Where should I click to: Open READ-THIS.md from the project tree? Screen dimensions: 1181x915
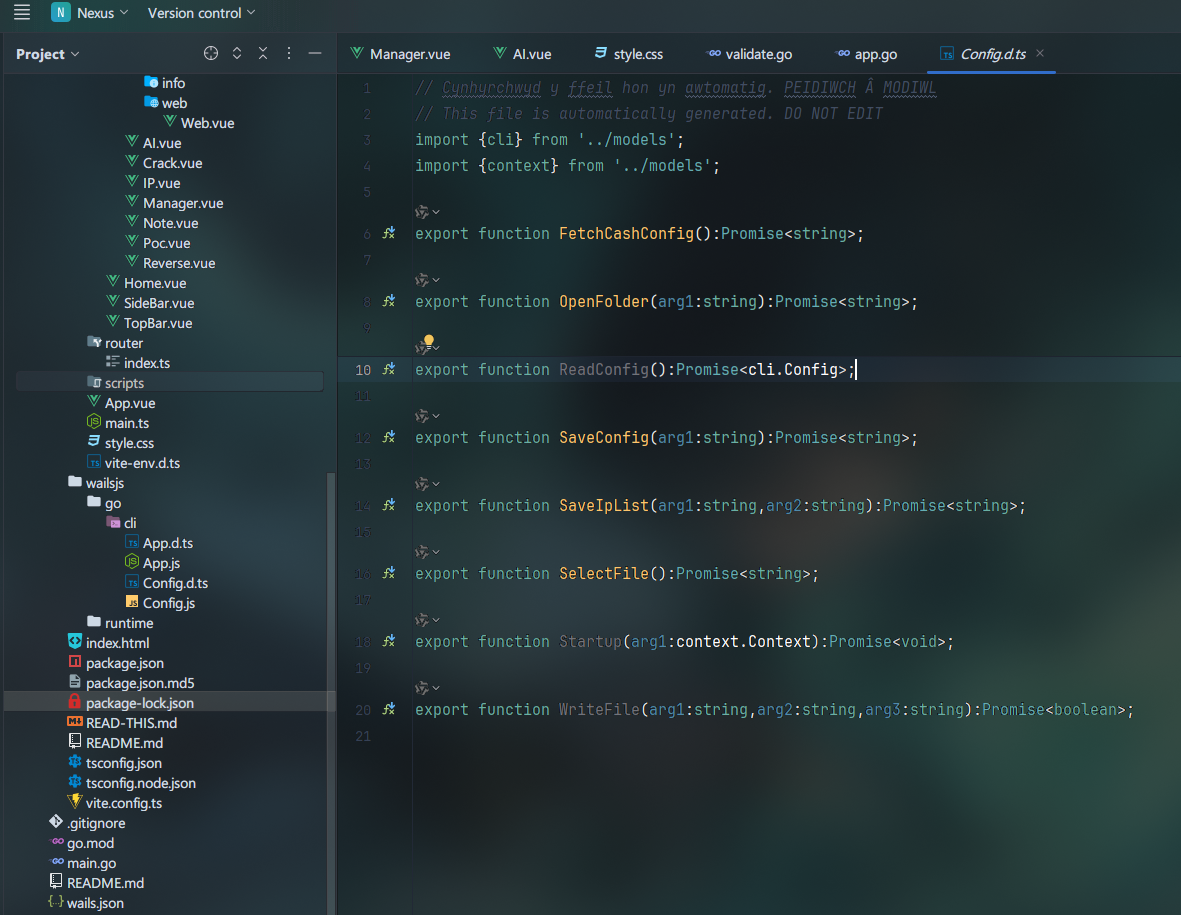tap(122, 723)
